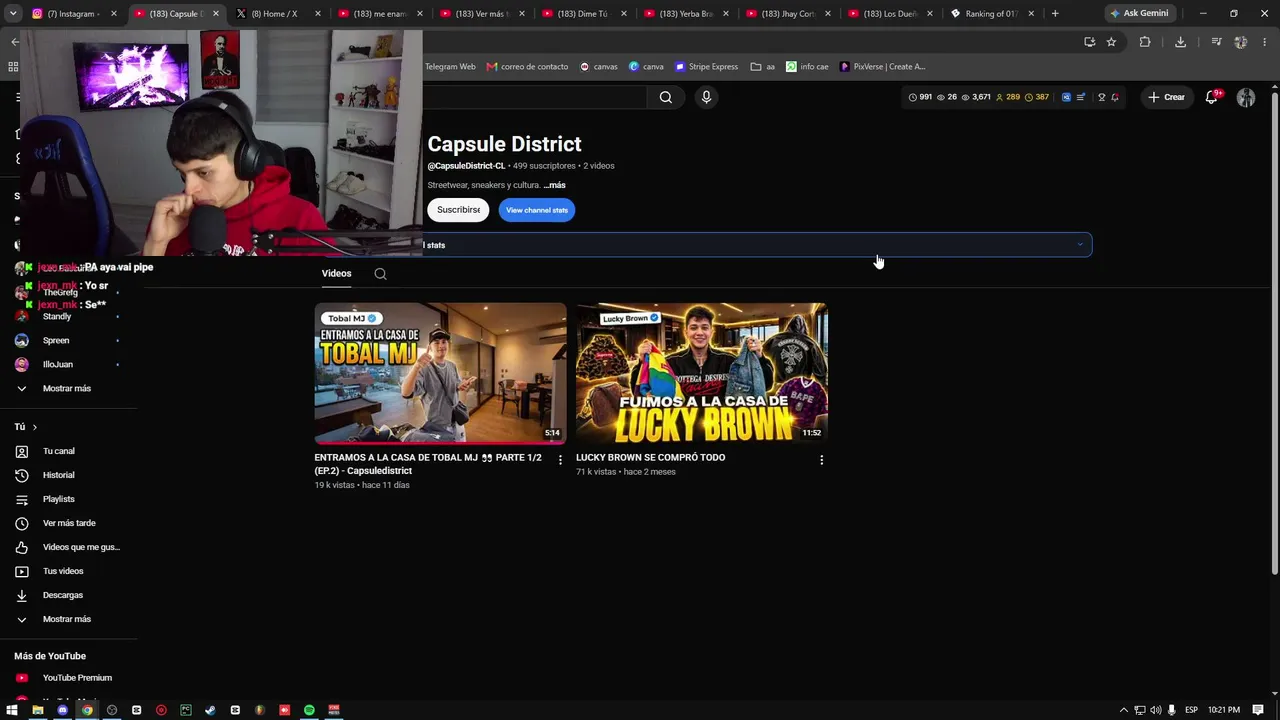
Task: Open Ask Gemini in Chrome
Action: pyautogui.click(x=1139, y=14)
